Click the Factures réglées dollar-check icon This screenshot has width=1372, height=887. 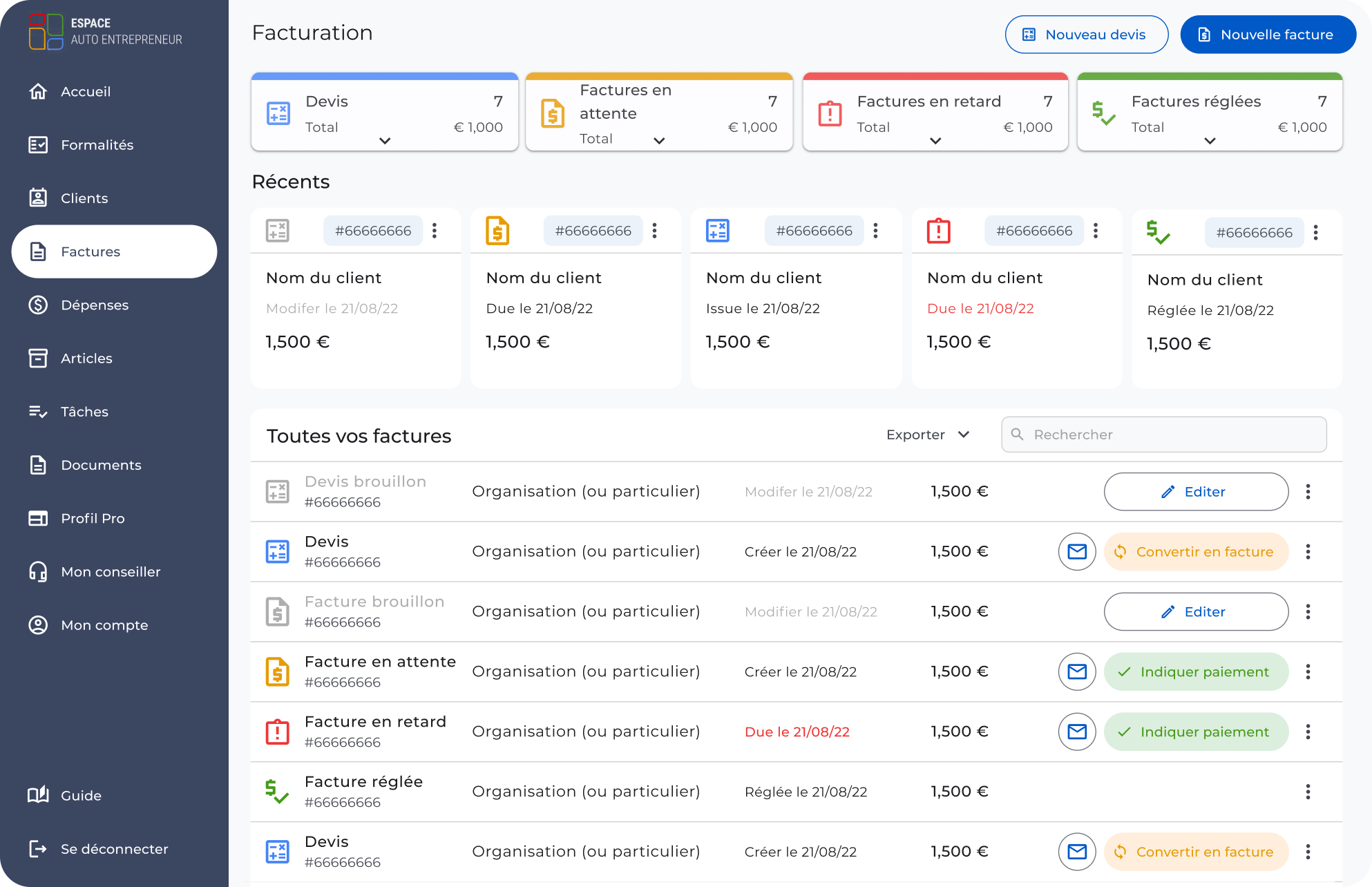[1104, 113]
